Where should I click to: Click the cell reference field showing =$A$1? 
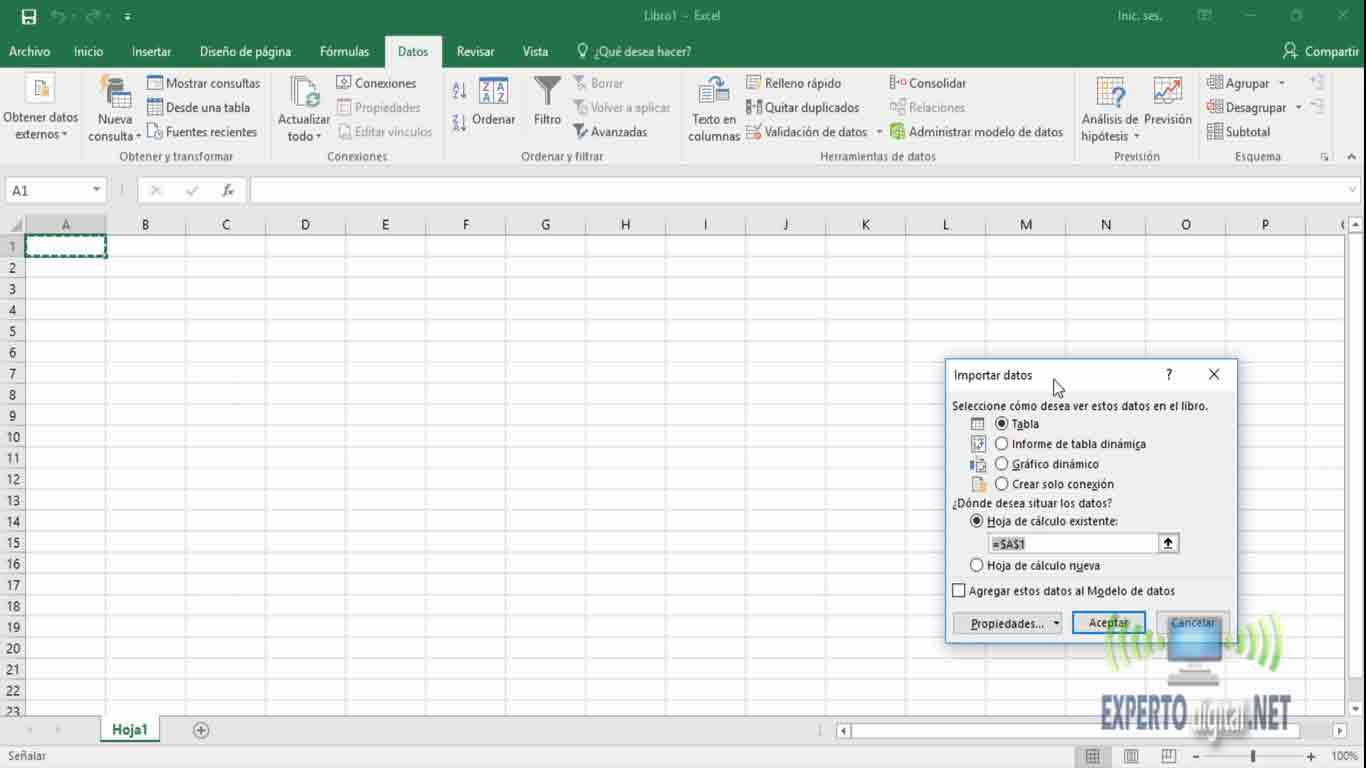1072,543
